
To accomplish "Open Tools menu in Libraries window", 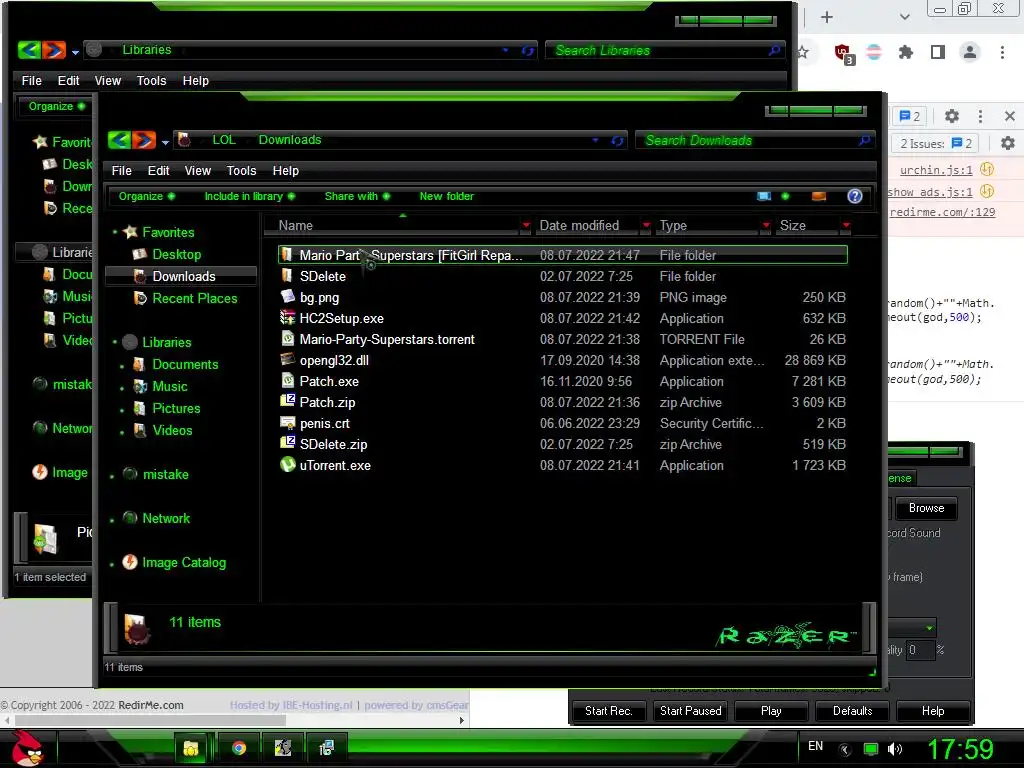I will click(151, 80).
